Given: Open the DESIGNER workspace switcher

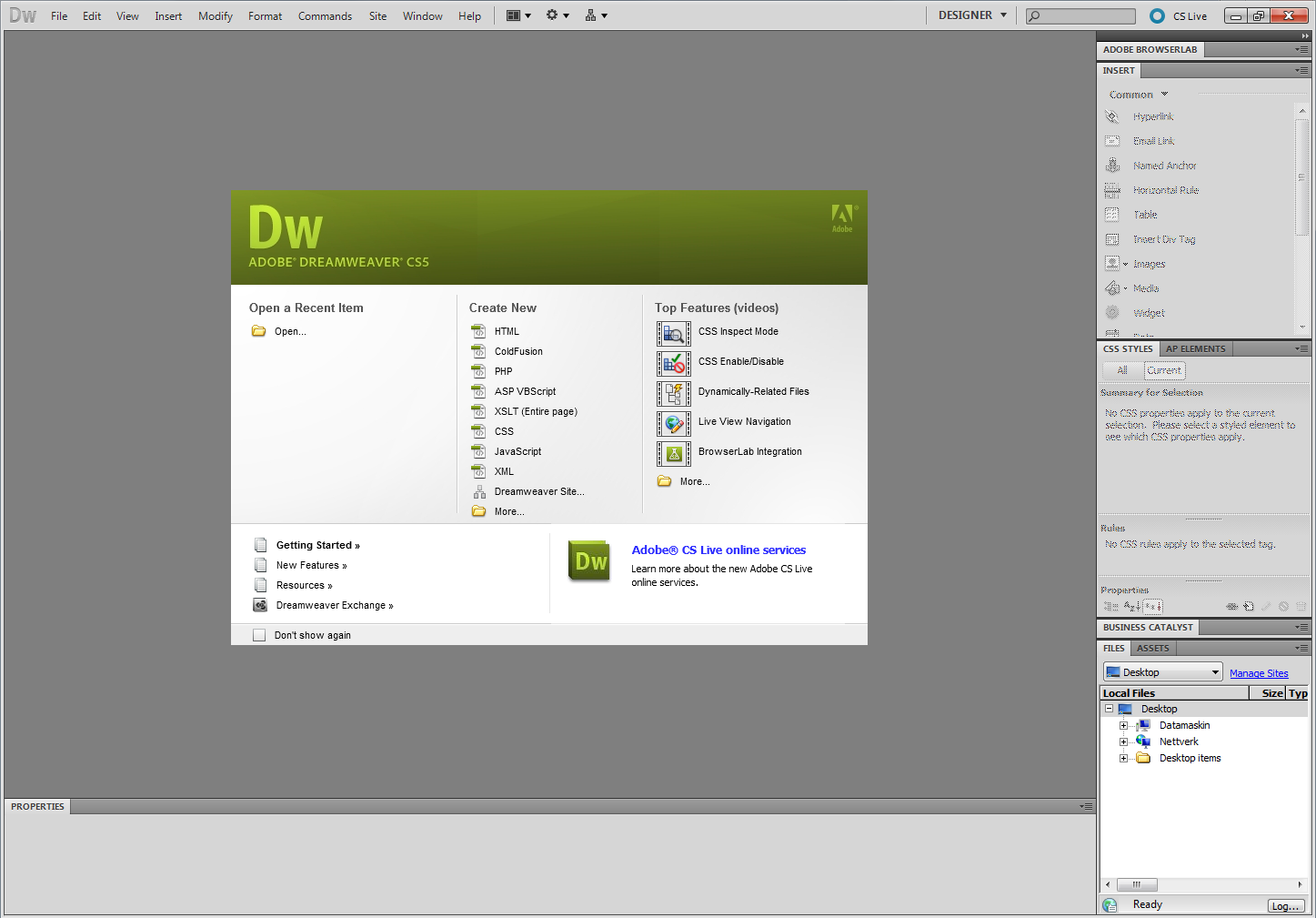Looking at the screenshot, I should (973, 15).
